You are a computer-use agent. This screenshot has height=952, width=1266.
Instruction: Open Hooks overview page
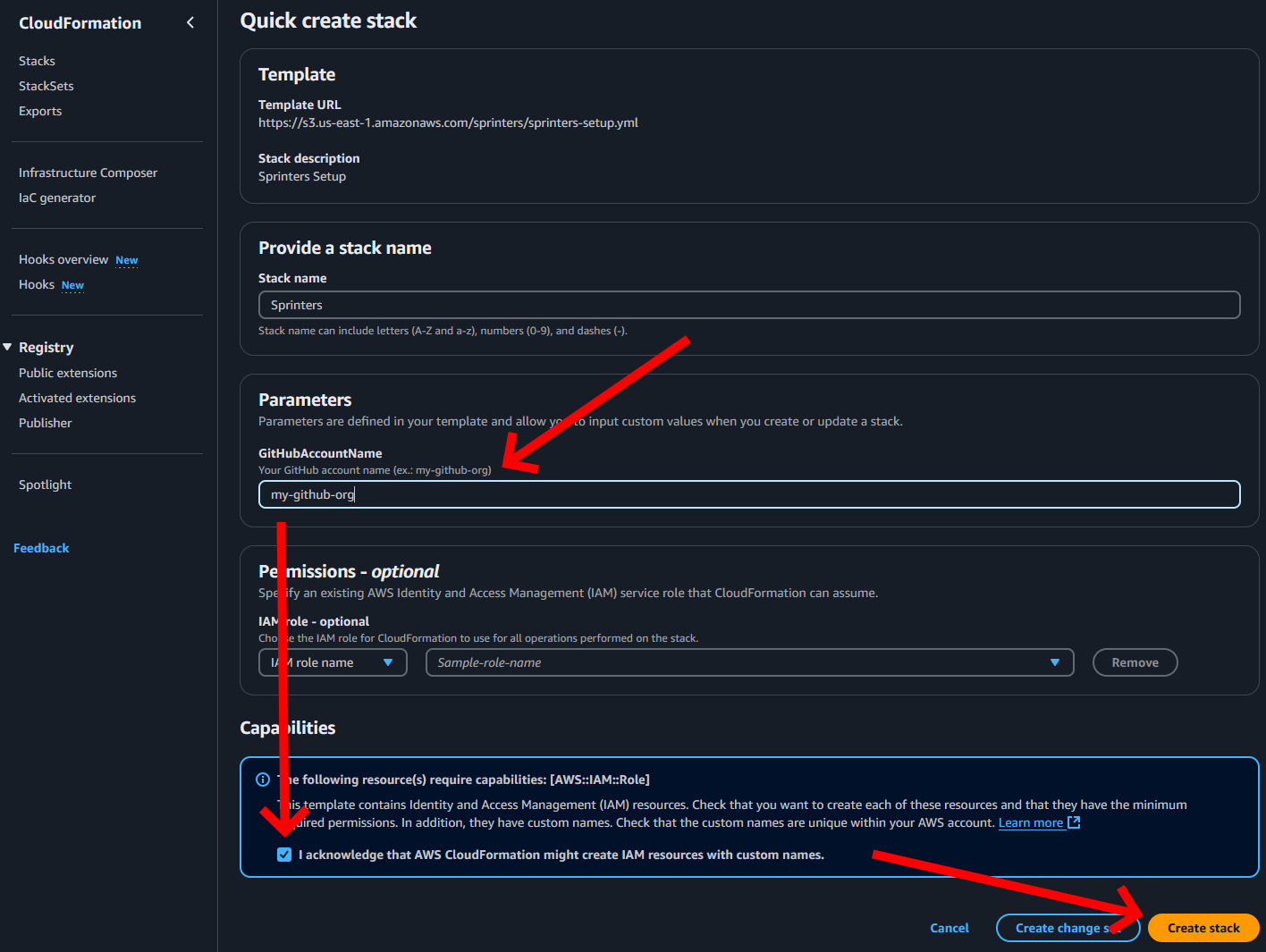pyautogui.click(x=63, y=259)
